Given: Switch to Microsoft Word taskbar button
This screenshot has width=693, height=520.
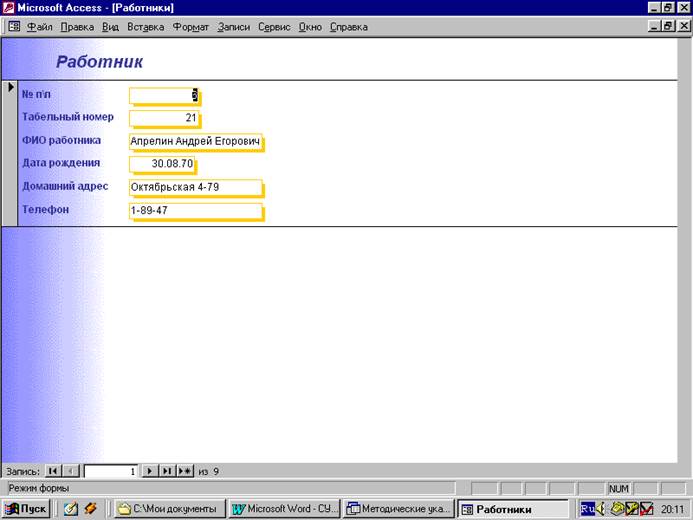Looking at the screenshot, I should point(284,508).
